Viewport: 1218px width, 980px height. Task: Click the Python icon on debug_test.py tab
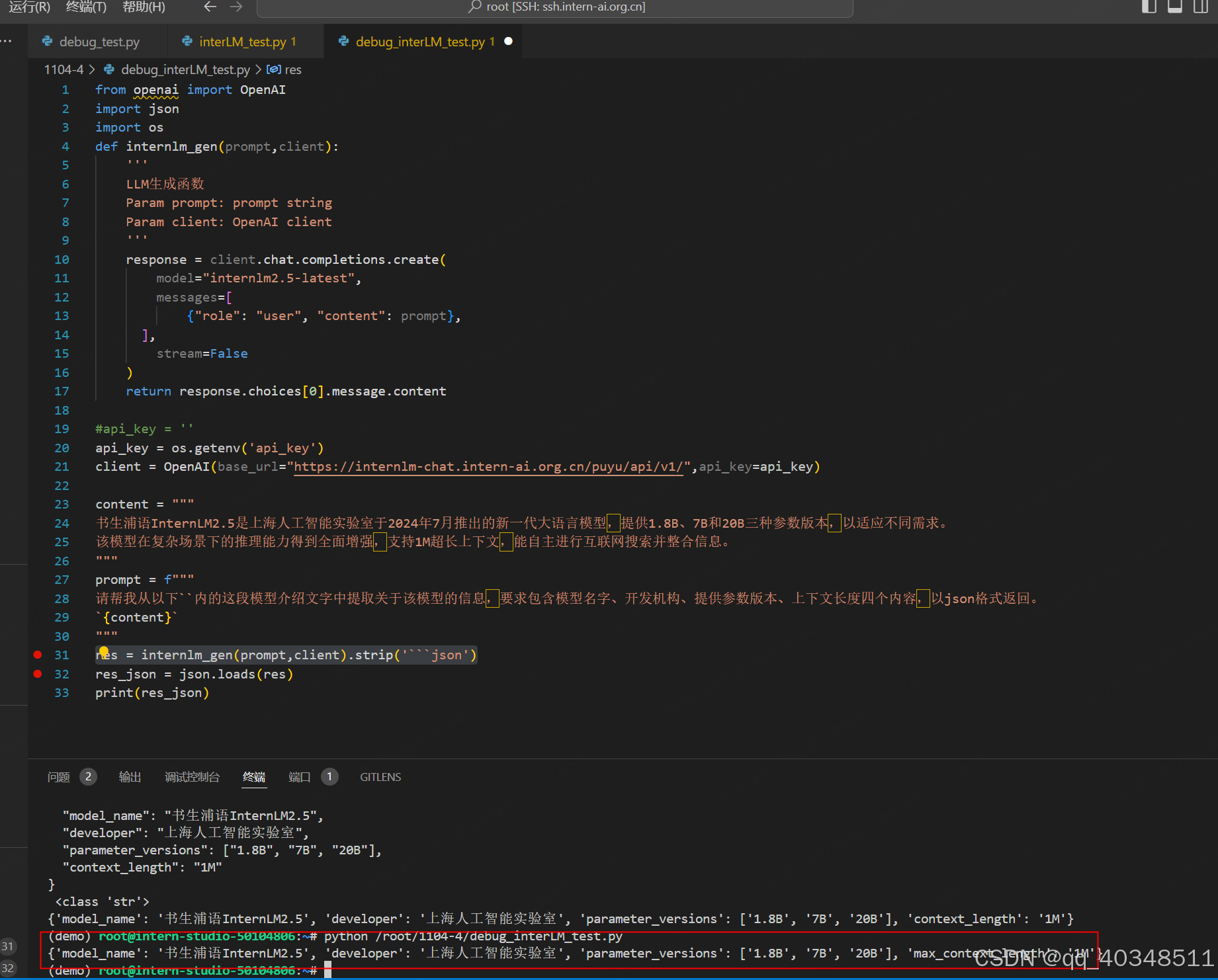(47, 41)
